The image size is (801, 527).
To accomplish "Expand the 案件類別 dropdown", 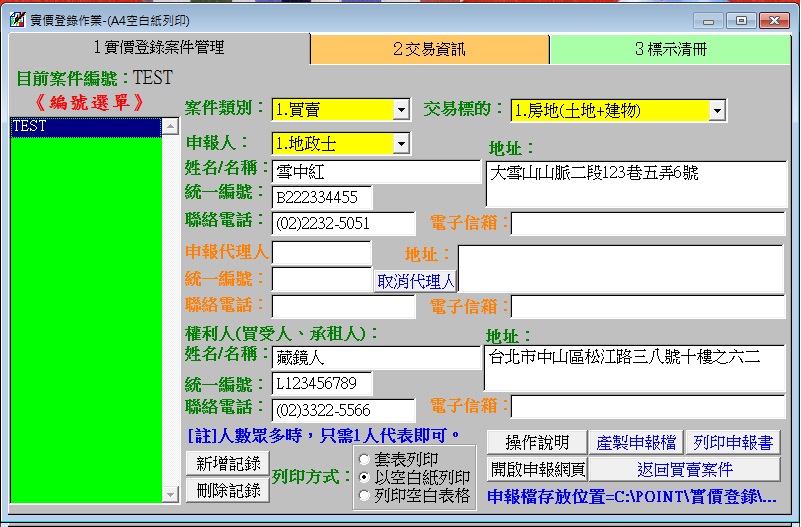I will [x=401, y=110].
